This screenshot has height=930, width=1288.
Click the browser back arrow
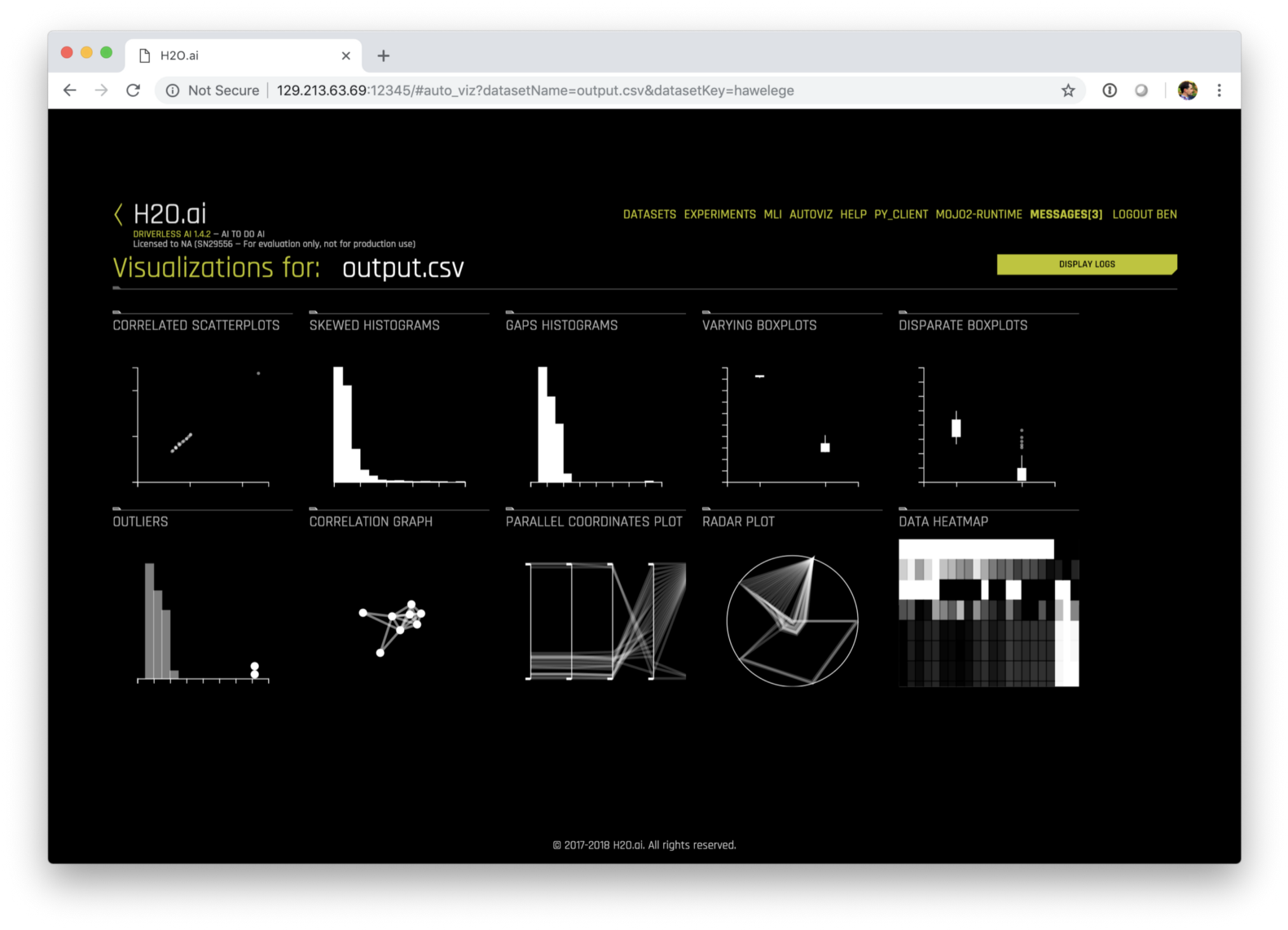(x=70, y=90)
